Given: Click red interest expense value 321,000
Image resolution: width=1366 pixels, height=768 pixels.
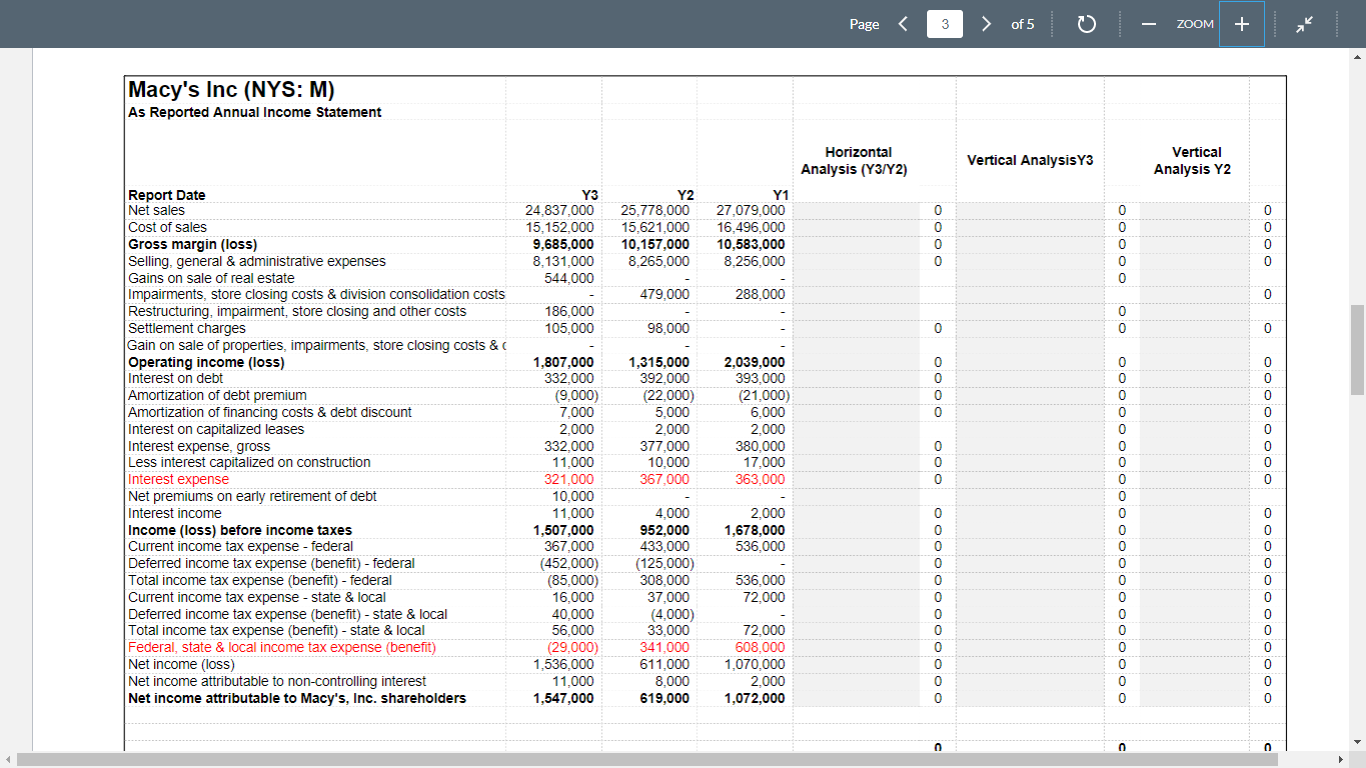Looking at the screenshot, I should click(568, 479).
